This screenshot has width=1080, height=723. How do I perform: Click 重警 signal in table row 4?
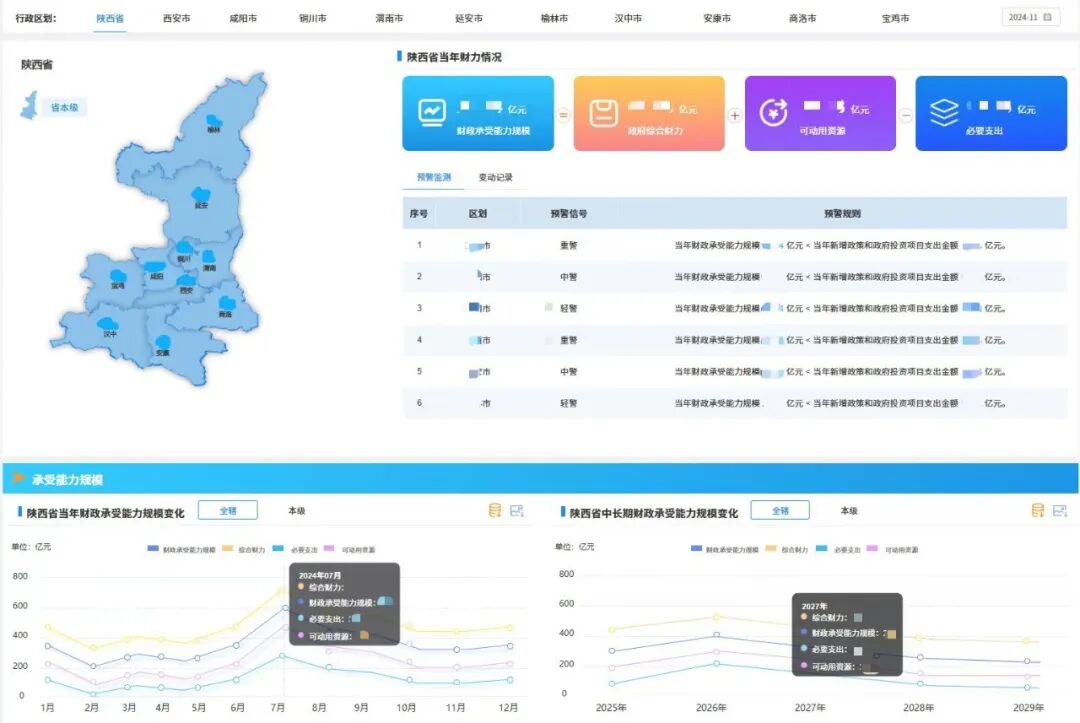pos(569,340)
